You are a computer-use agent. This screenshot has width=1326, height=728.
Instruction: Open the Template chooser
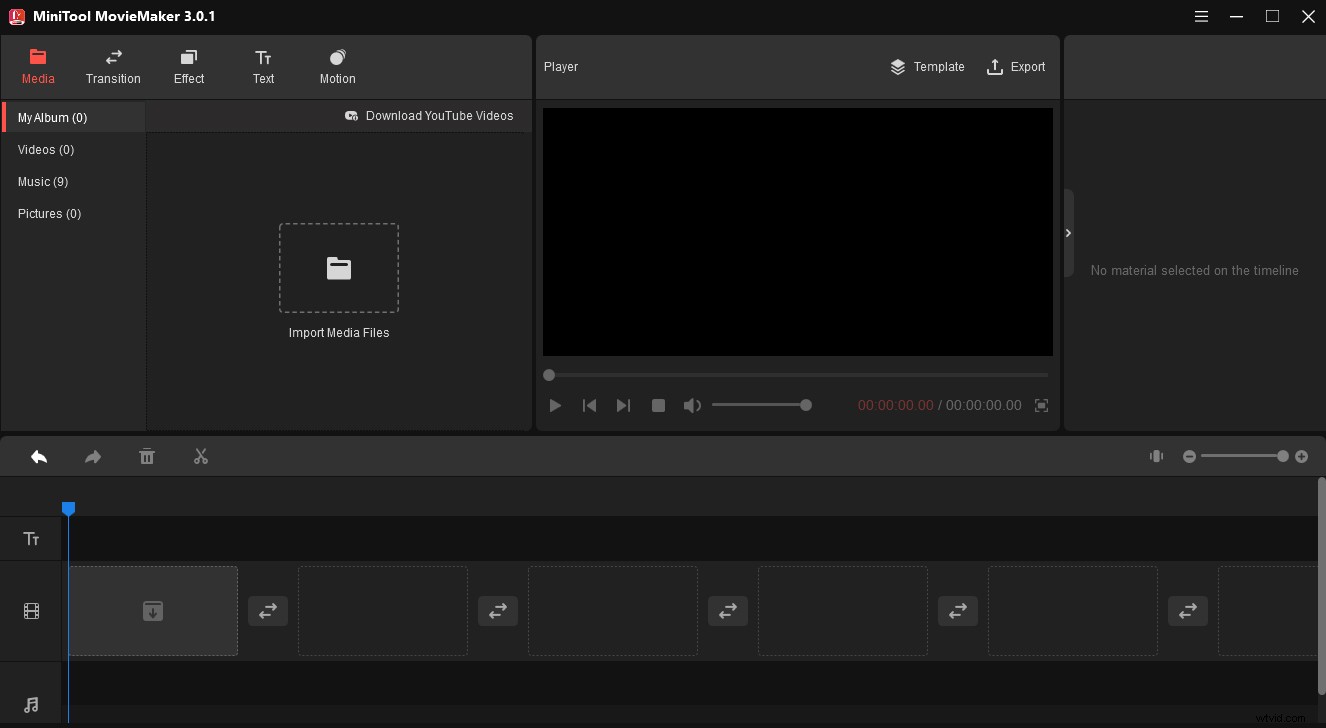coord(927,67)
